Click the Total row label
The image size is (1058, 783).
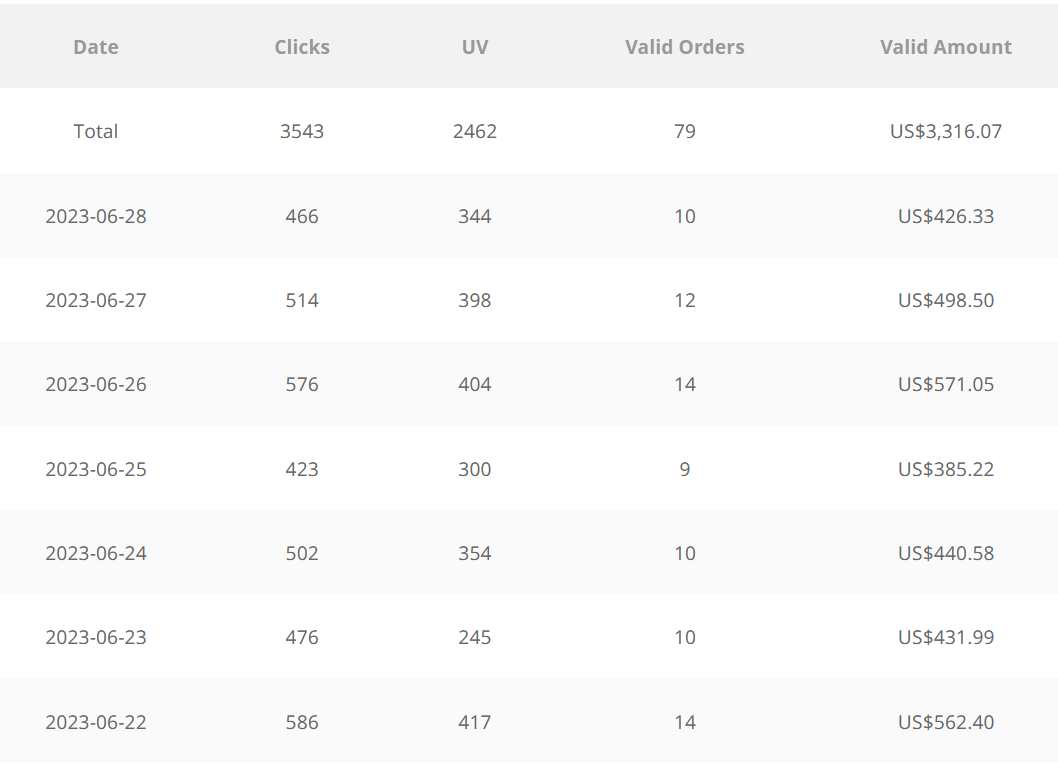tap(96, 131)
